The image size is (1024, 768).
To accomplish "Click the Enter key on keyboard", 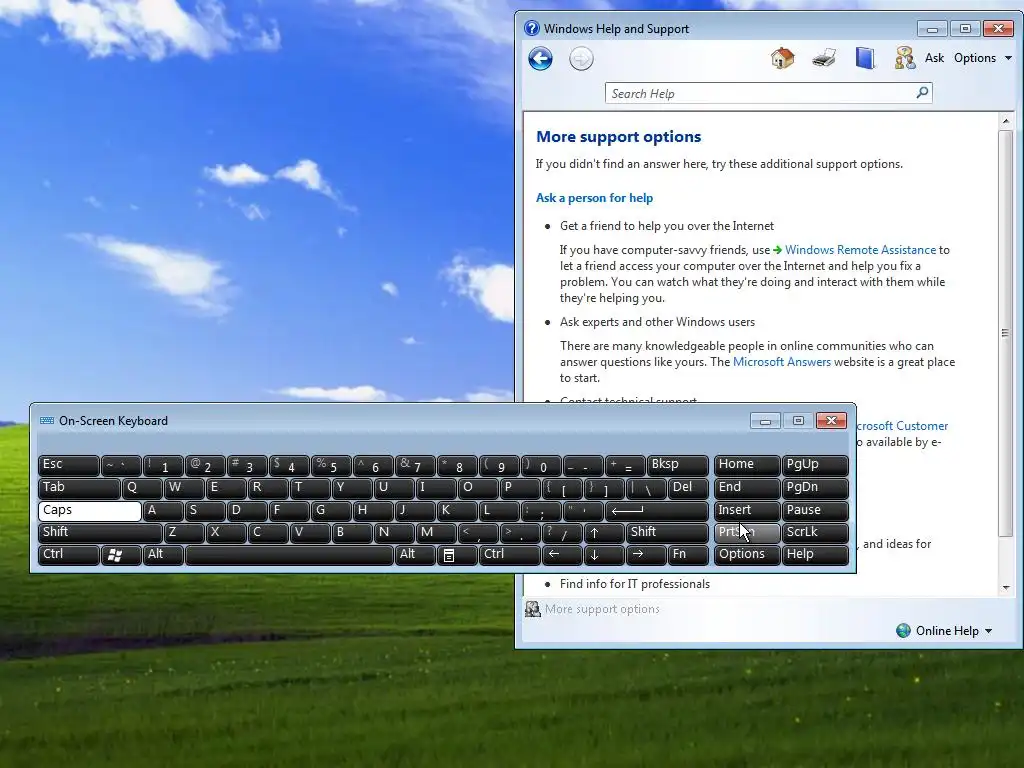I will (656, 511).
